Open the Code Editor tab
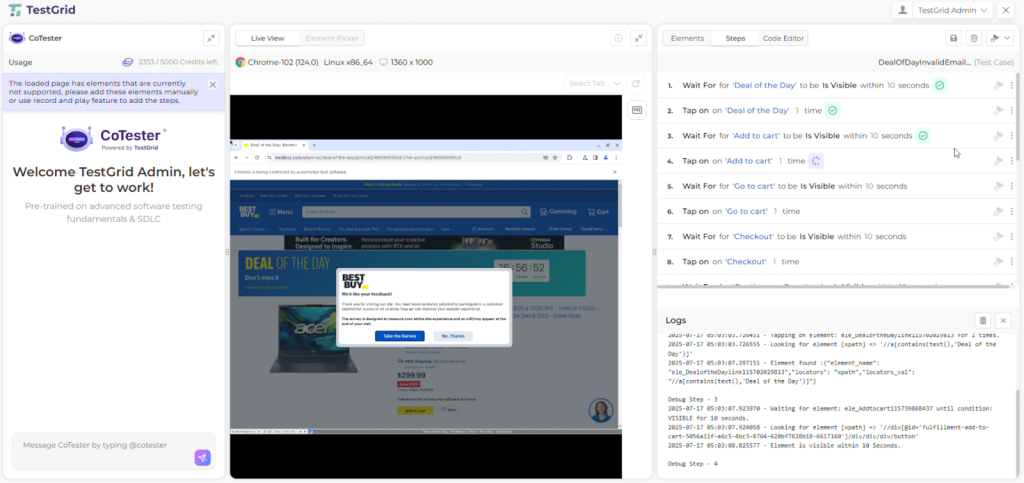The height and width of the screenshot is (483, 1024). coord(784,38)
